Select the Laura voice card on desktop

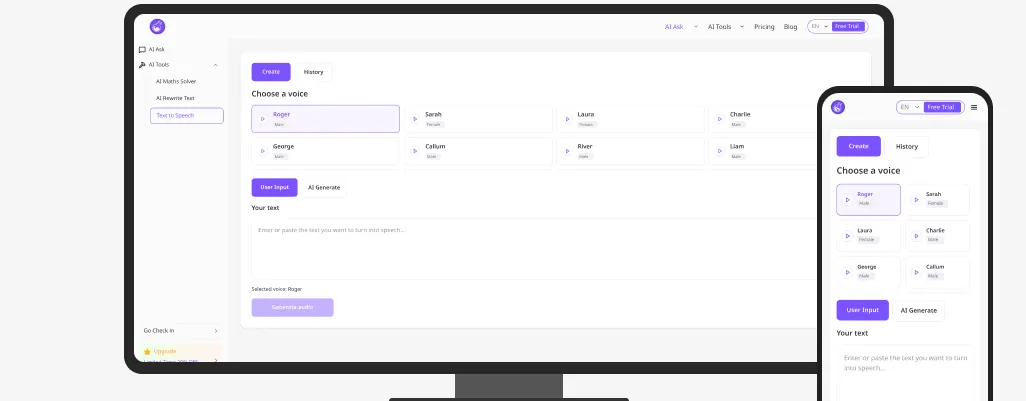[631, 119]
